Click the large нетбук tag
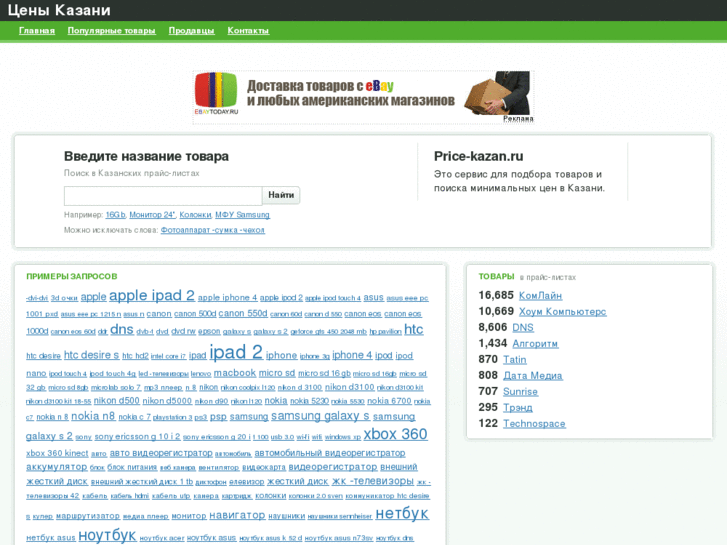This screenshot has height=545, width=727. tap(402, 513)
